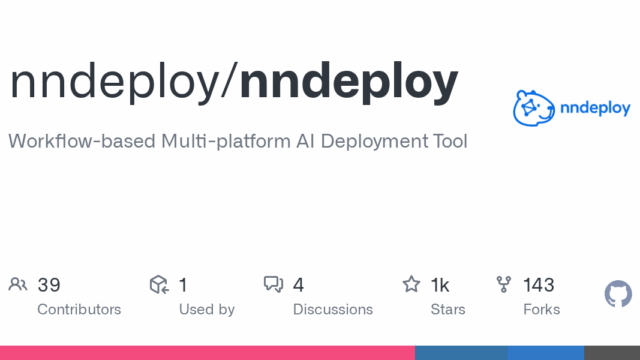Click the Used by label
The height and width of the screenshot is (360, 640).
(x=207, y=310)
